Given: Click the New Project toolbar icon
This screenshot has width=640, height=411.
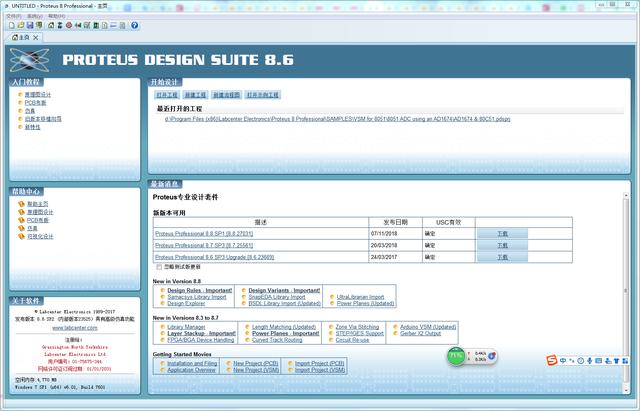Looking at the screenshot, I should [11, 25].
